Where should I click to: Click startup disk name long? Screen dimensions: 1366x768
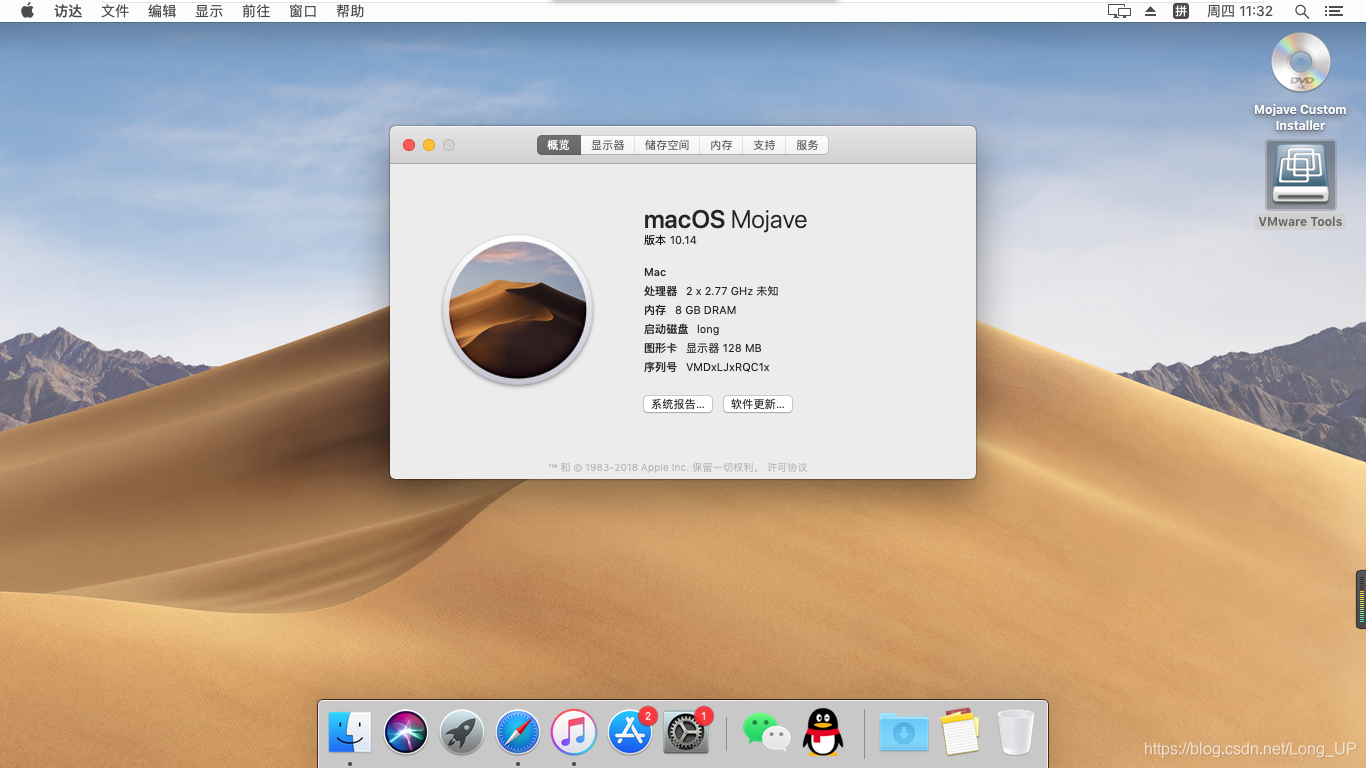click(x=708, y=329)
